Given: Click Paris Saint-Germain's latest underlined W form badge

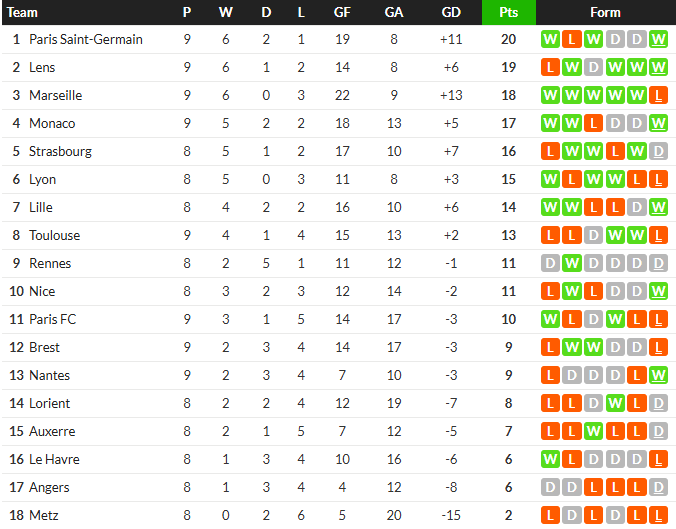Looking at the screenshot, I should tap(658, 39).
